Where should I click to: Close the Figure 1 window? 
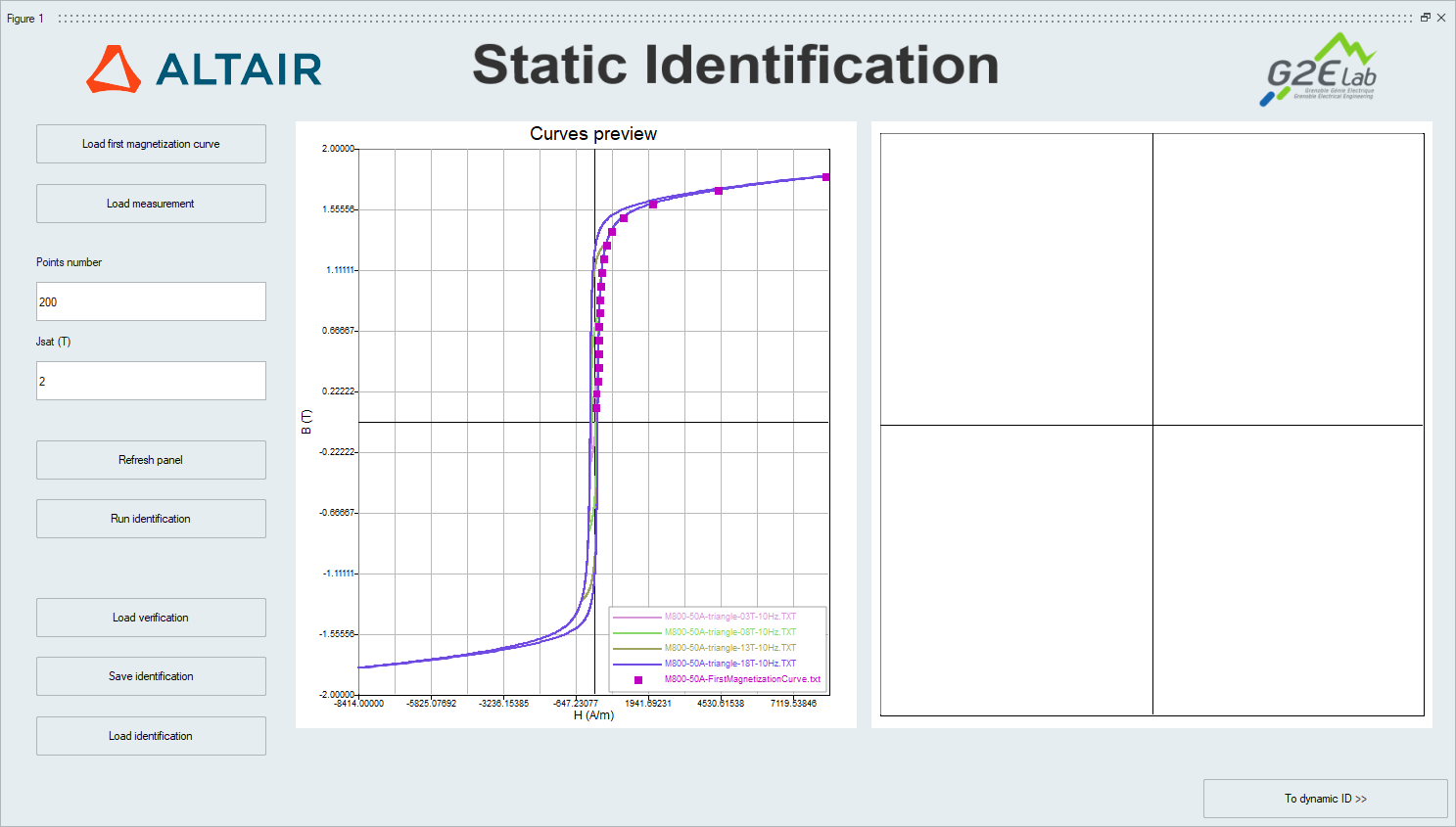tap(1441, 18)
